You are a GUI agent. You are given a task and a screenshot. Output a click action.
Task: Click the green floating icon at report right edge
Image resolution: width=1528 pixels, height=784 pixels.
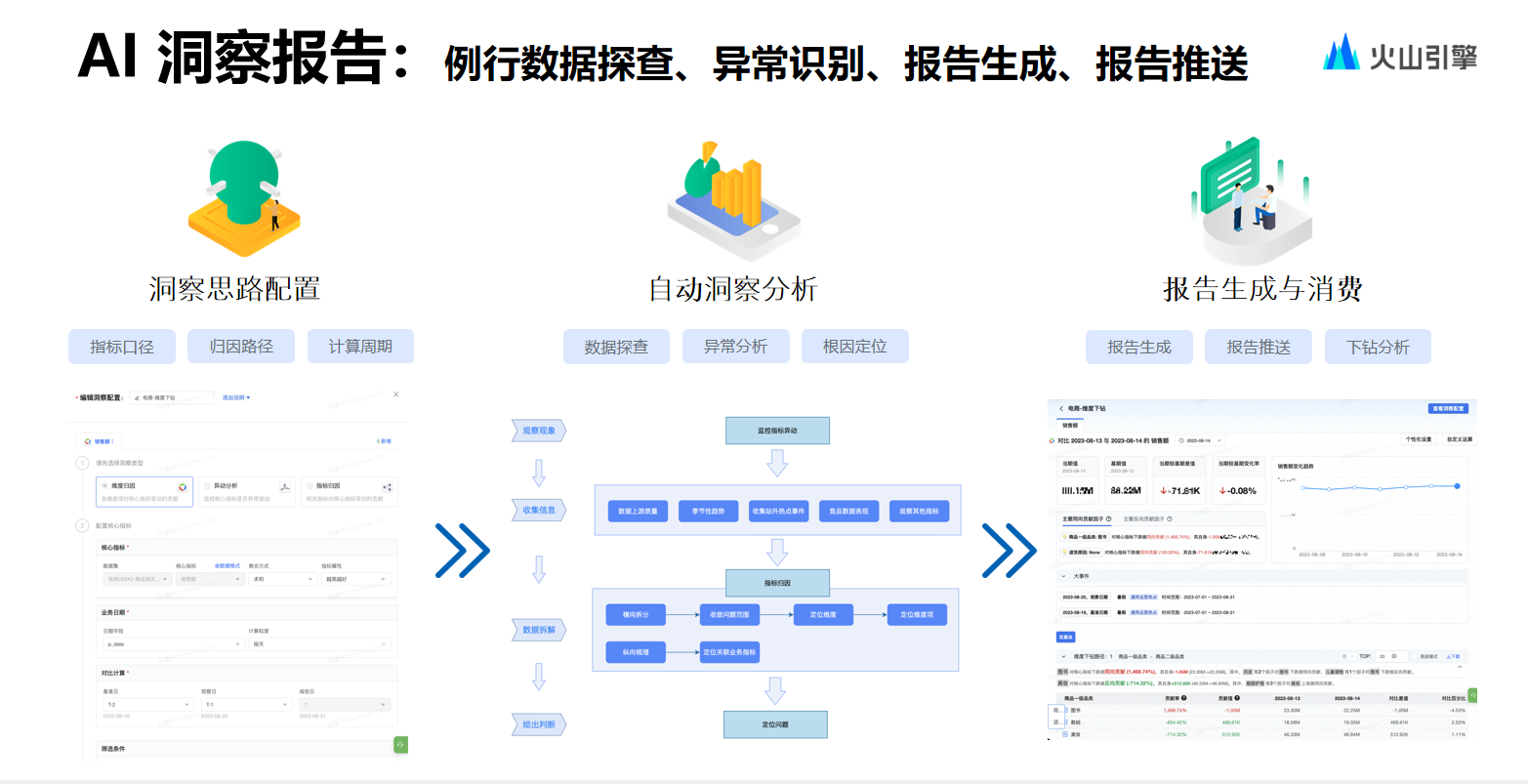(1473, 695)
